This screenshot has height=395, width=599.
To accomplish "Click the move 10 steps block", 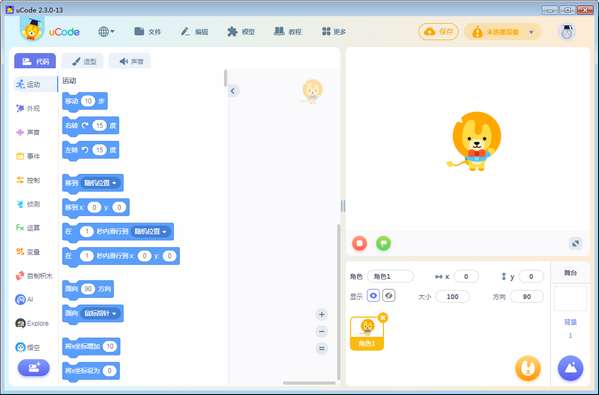I will [71, 101].
